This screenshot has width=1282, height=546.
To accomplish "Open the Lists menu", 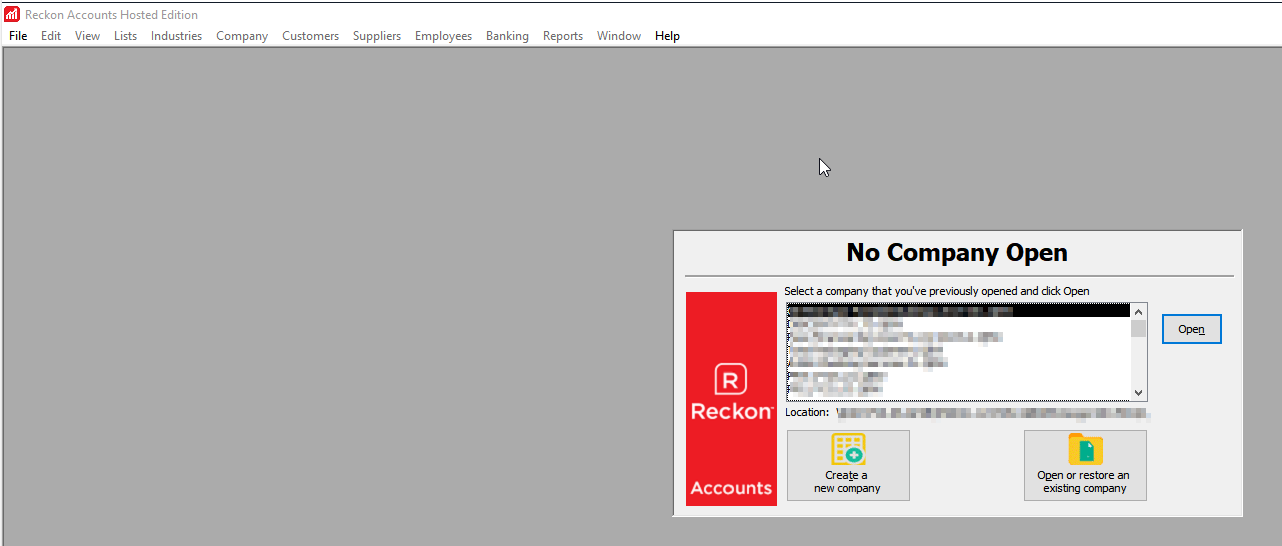I will point(126,36).
